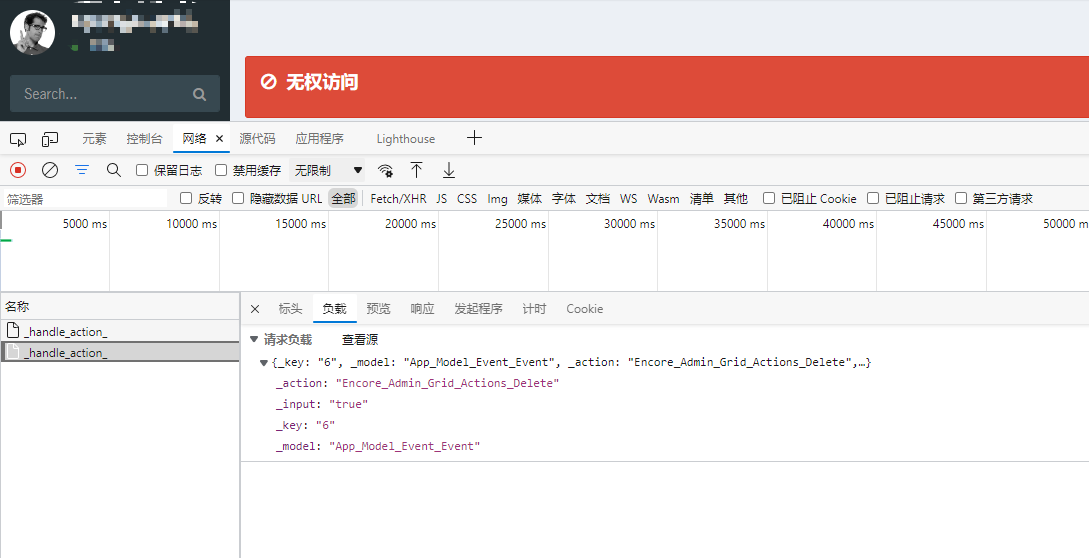Filter requests by JS
This screenshot has height=558, width=1089.
[442, 199]
